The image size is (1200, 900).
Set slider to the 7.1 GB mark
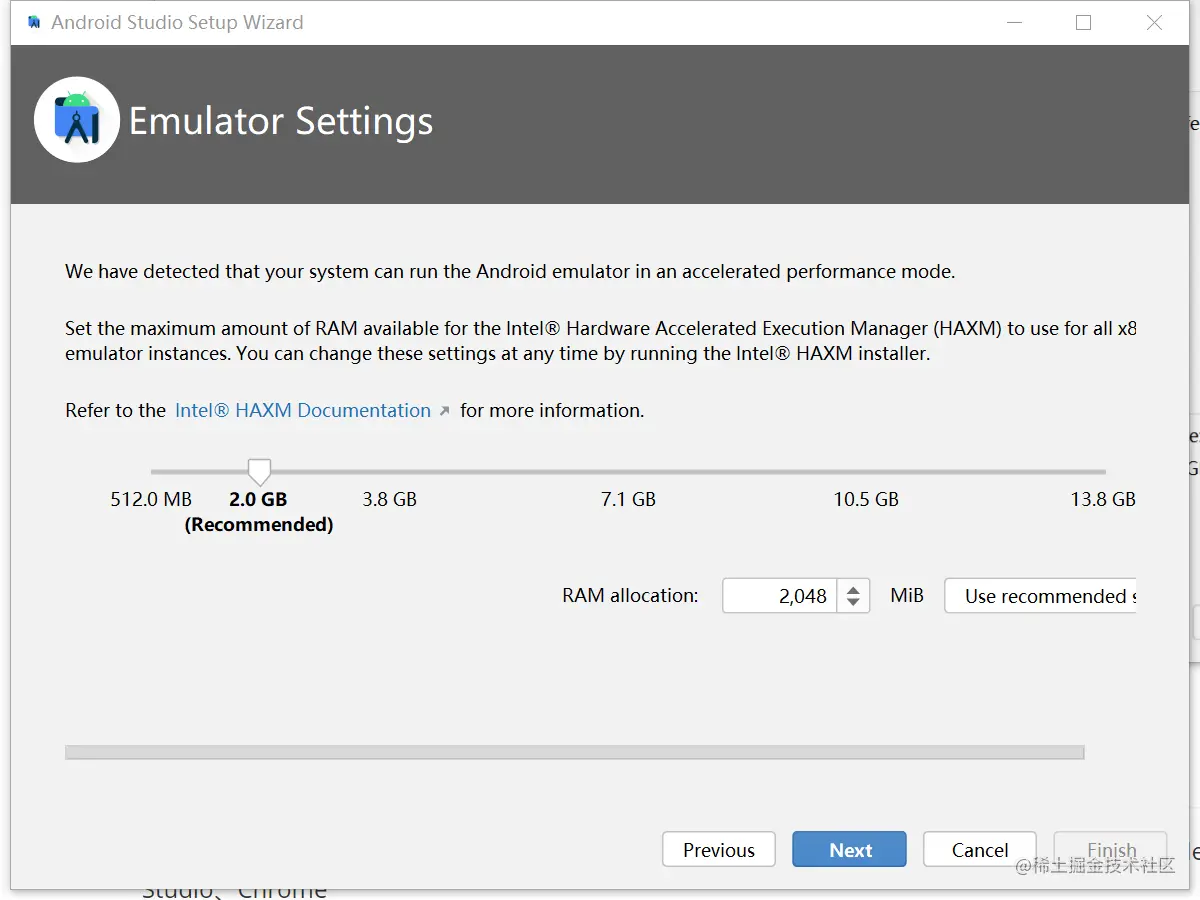tap(628, 499)
